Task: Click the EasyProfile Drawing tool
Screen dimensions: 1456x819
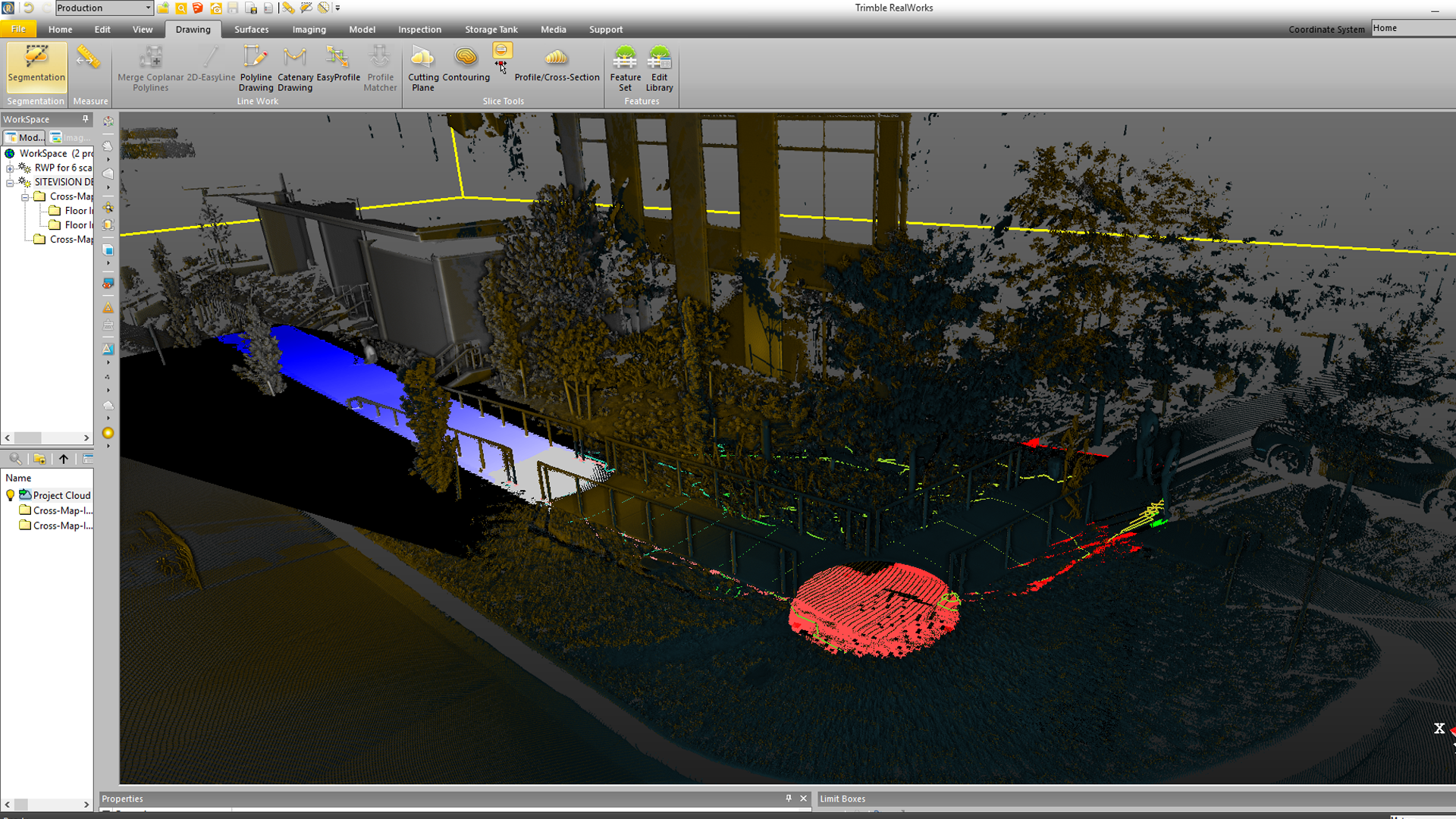Action: click(x=339, y=67)
